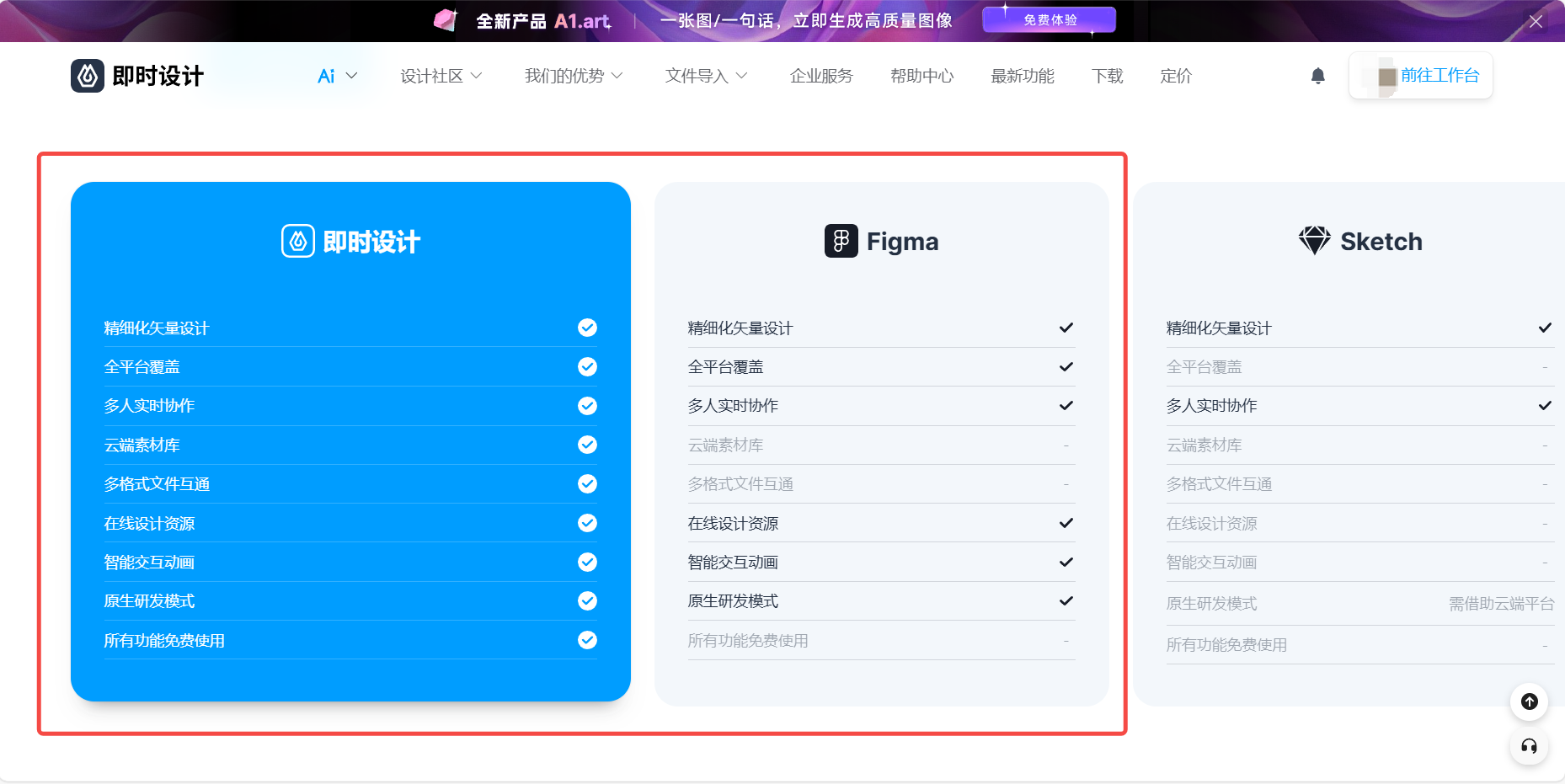Click check icon for 云端素材库 in blue card
Image resolution: width=1565 pixels, height=784 pixels.
tap(587, 445)
